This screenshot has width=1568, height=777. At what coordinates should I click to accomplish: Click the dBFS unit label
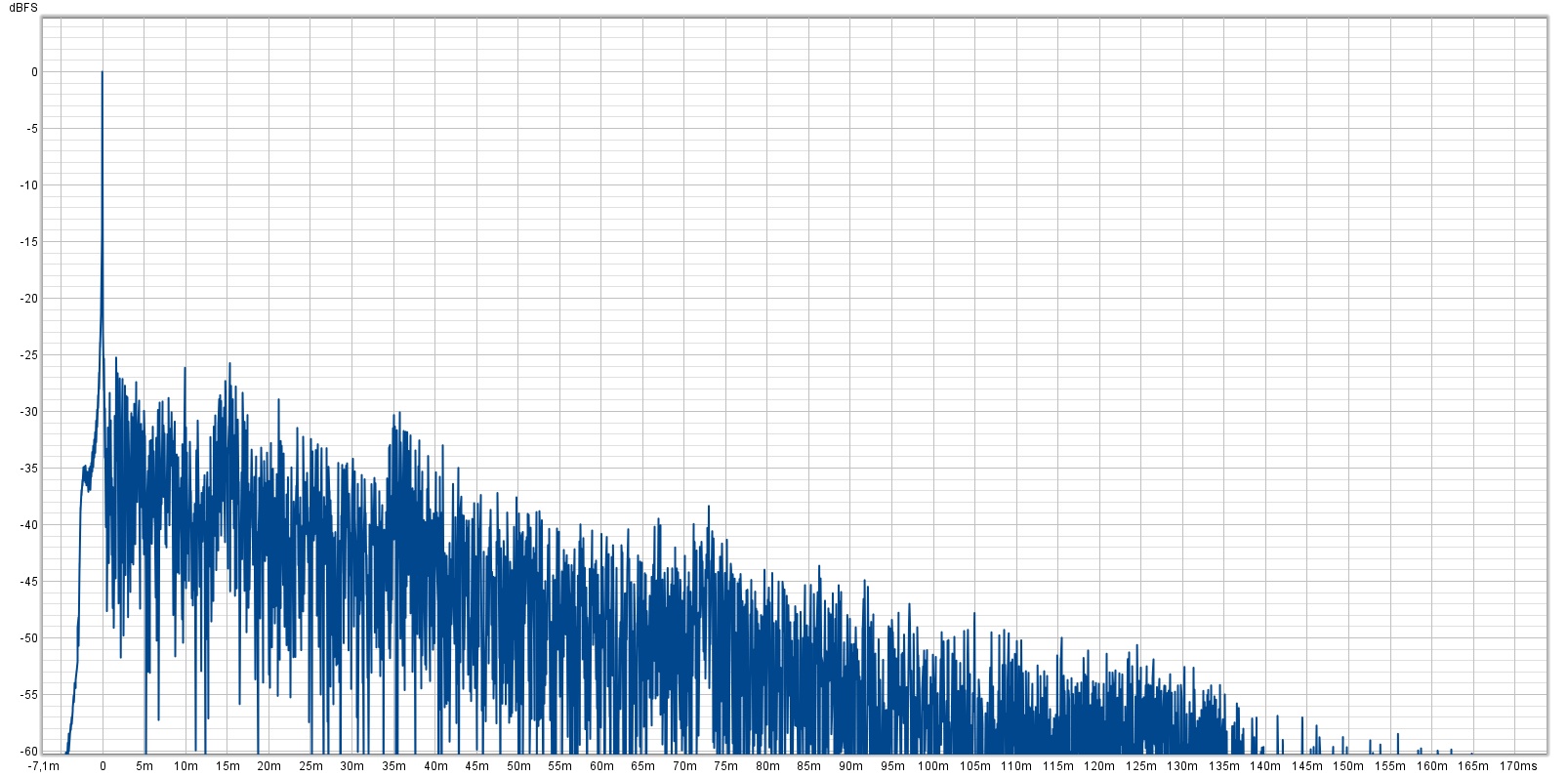[x=23, y=8]
